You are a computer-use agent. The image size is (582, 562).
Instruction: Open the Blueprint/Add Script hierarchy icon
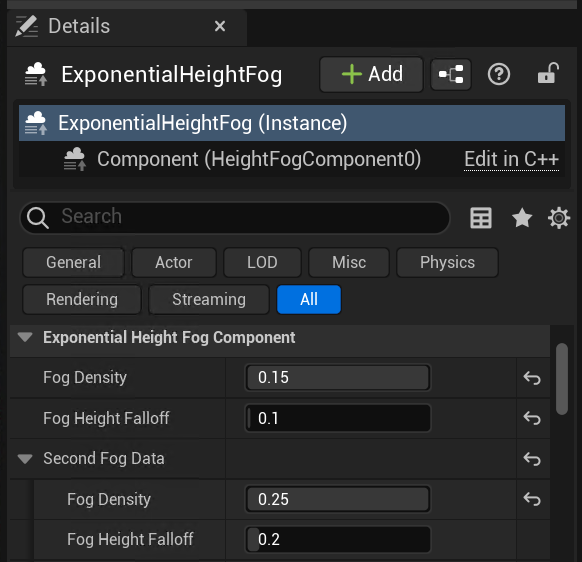click(x=451, y=74)
